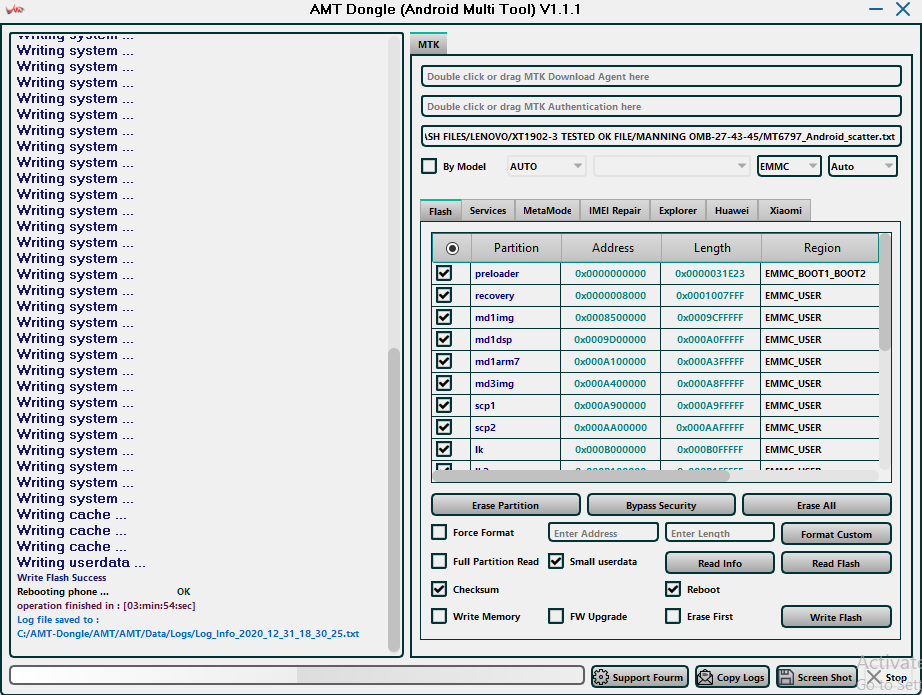Open the EMMC storage type dropdown
The width and height of the screenshot is (922, 695).
[x=789, y=166]
